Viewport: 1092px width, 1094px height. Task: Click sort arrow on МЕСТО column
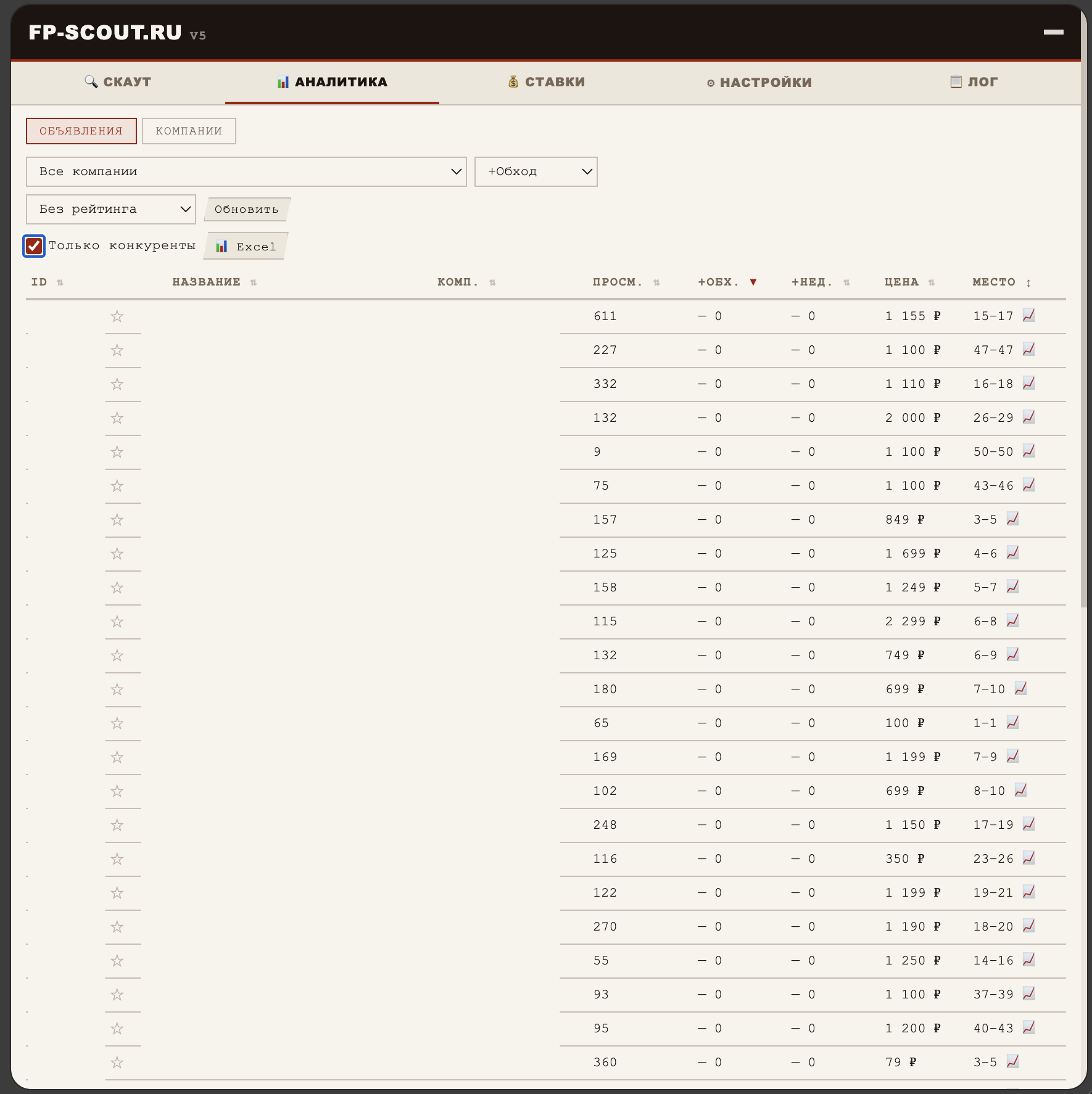[1028, 282]
